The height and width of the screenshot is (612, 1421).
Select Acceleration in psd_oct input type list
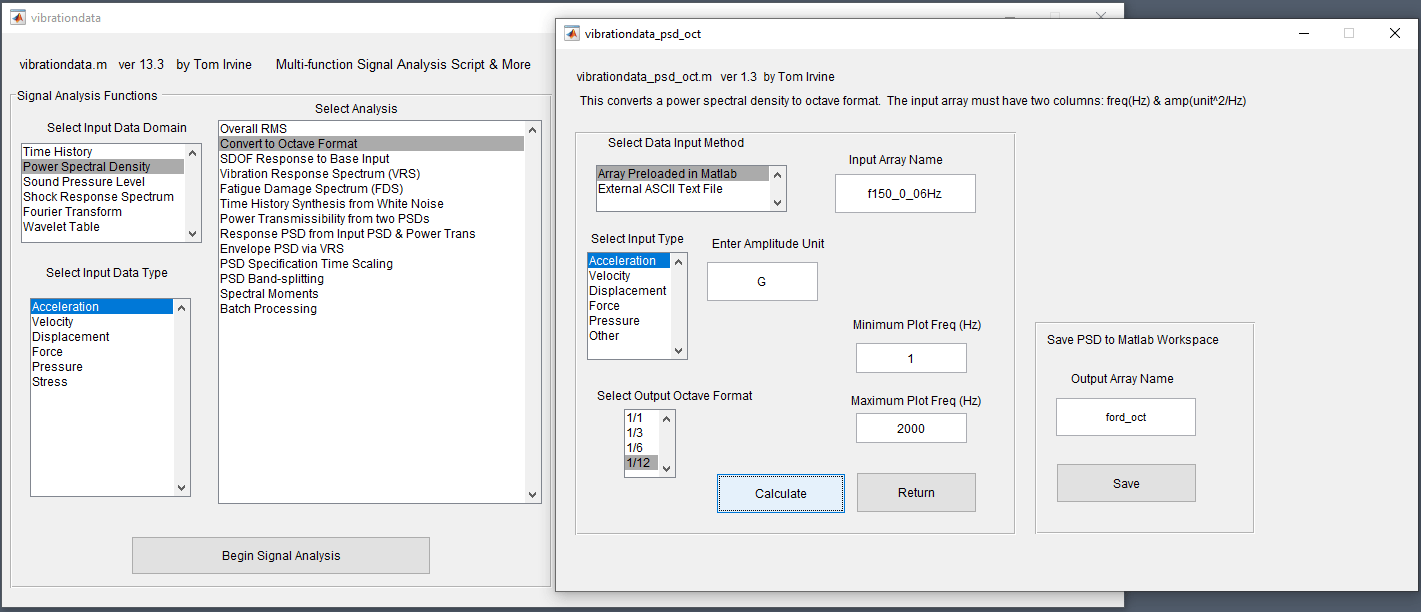tap(629, 261)
